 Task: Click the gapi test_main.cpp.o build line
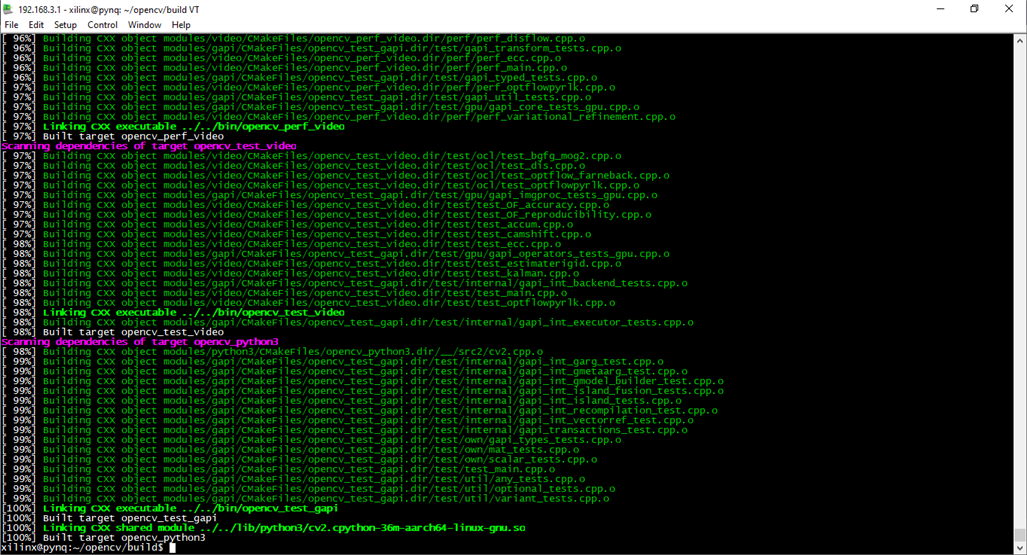(278, 469)
